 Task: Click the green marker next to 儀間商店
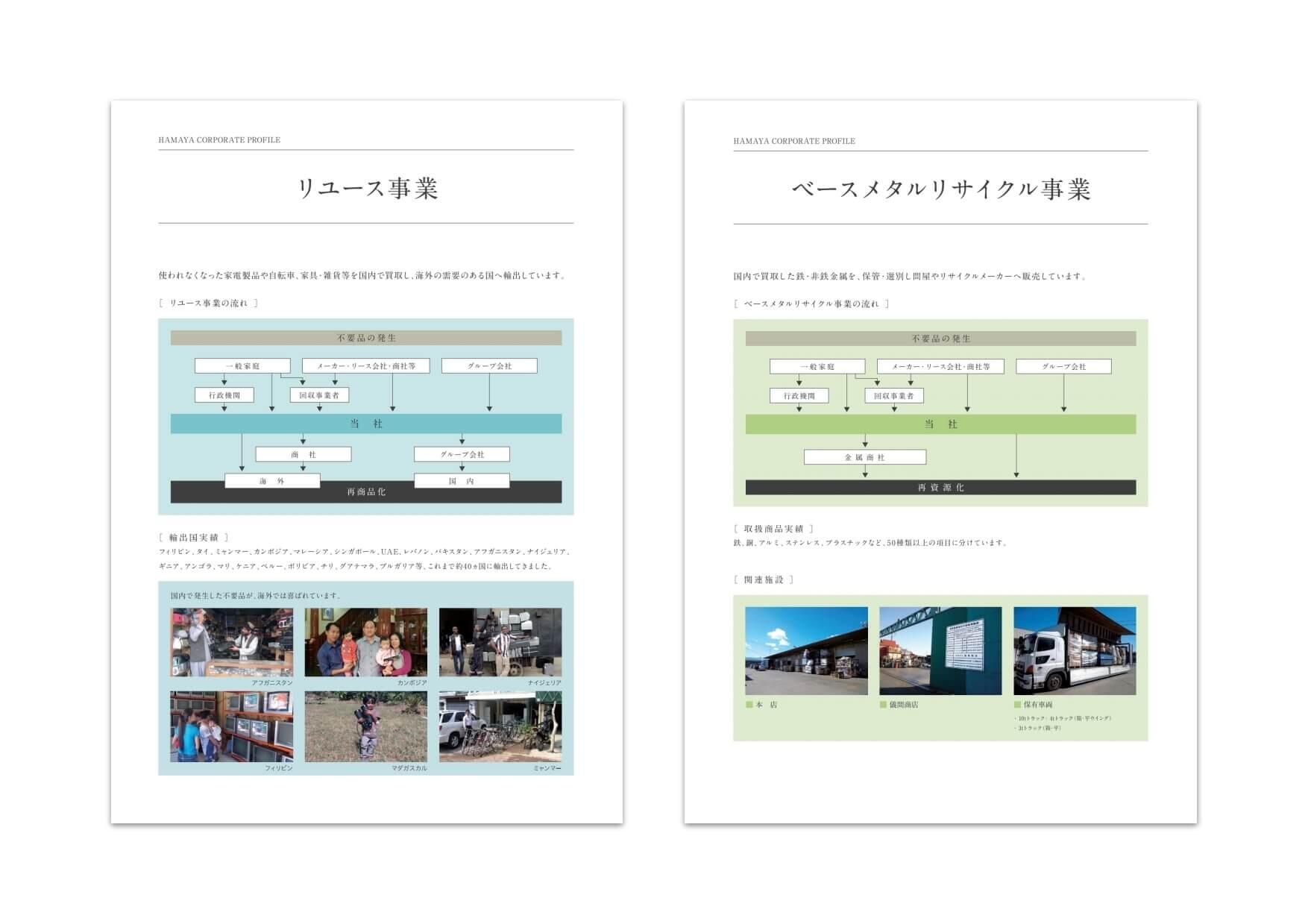pyautogui.click(x=884, y=705)
